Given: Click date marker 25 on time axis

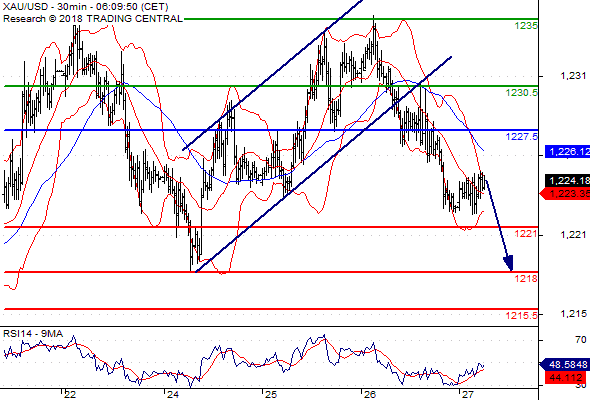Looking at the screenshot, I should (271, 394).
